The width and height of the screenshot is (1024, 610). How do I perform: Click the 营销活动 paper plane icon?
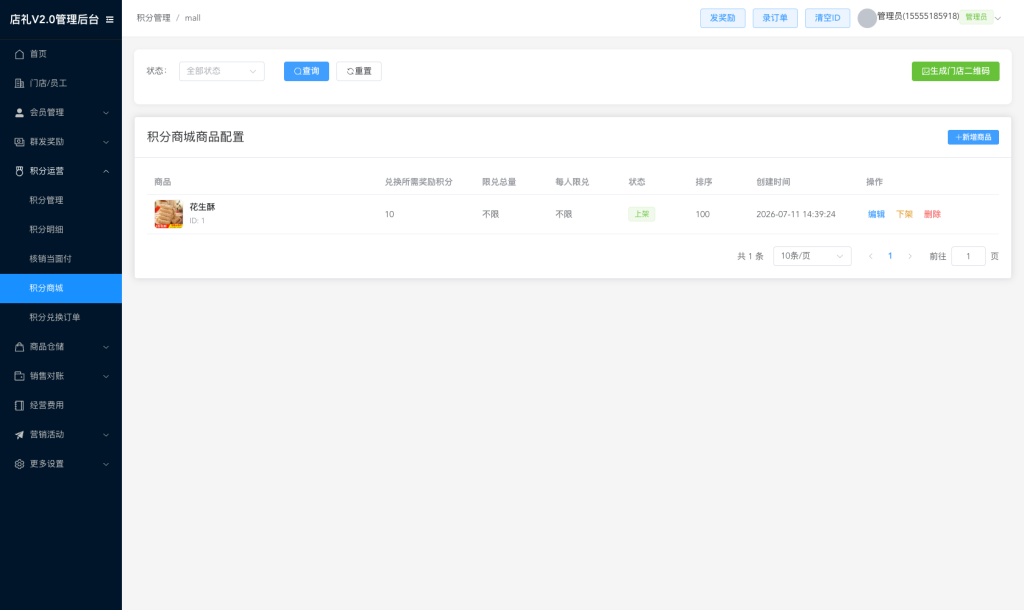(x=20, y=435)
